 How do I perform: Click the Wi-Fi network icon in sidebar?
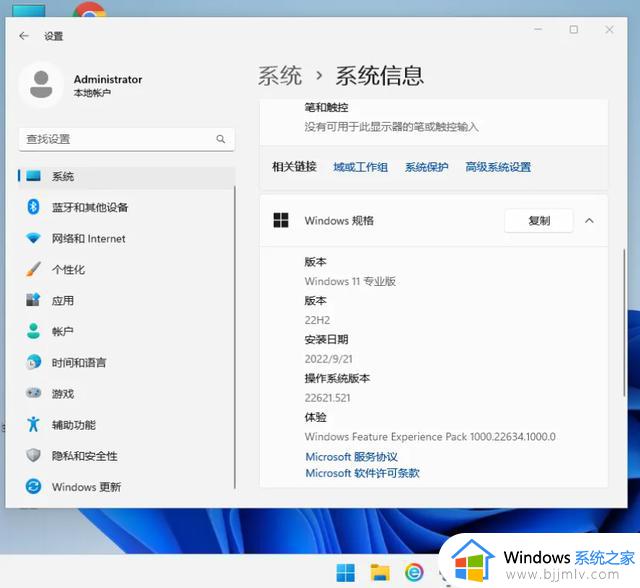33,238
